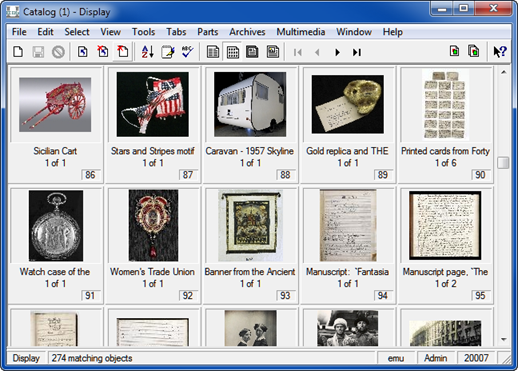Activate the What's This help pointer
Screen dimensions: 518x371
pyautogui.click(x=500, y=52)
